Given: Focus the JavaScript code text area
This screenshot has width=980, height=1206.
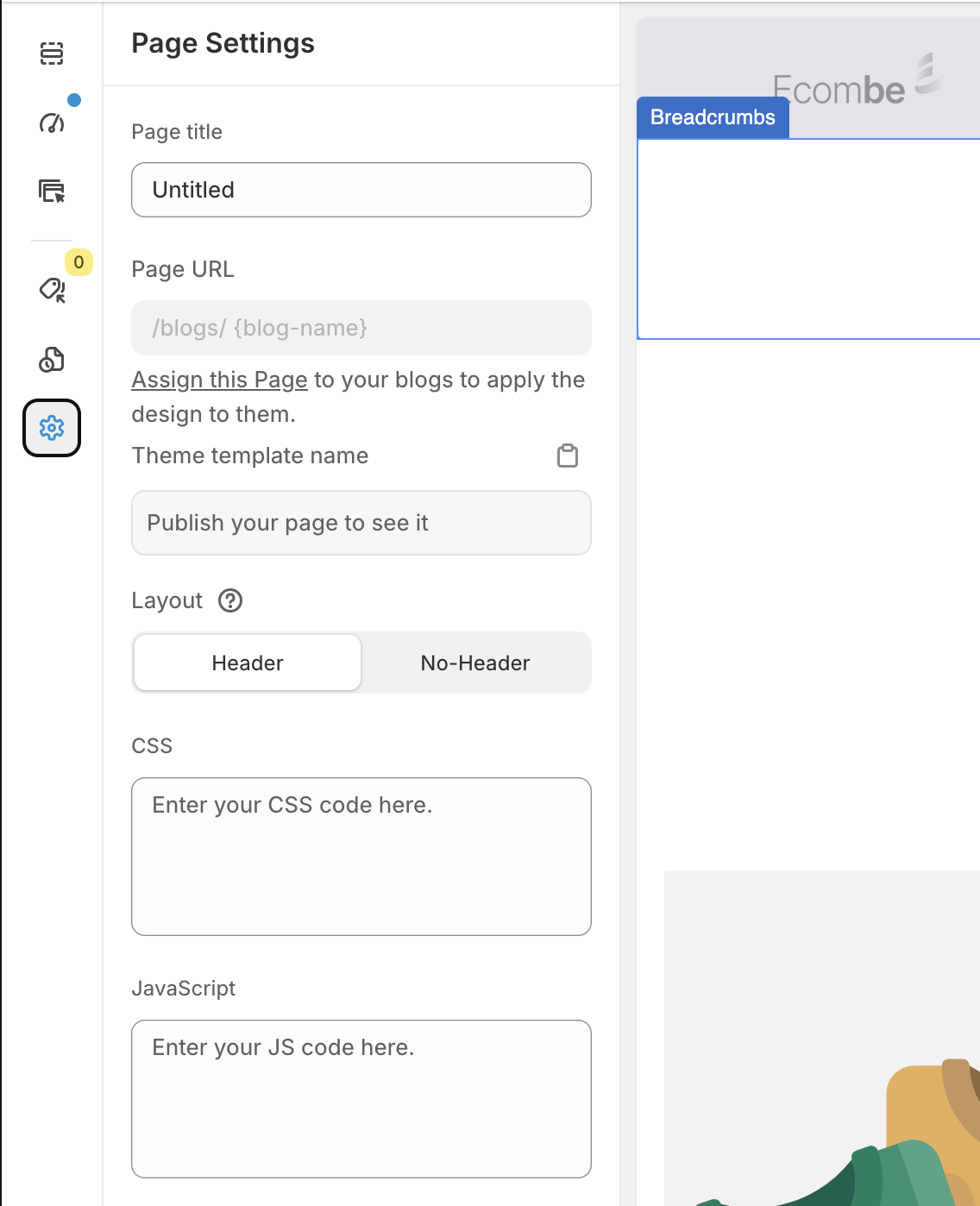Looking at the screenshot, I should click(361, 1098).
